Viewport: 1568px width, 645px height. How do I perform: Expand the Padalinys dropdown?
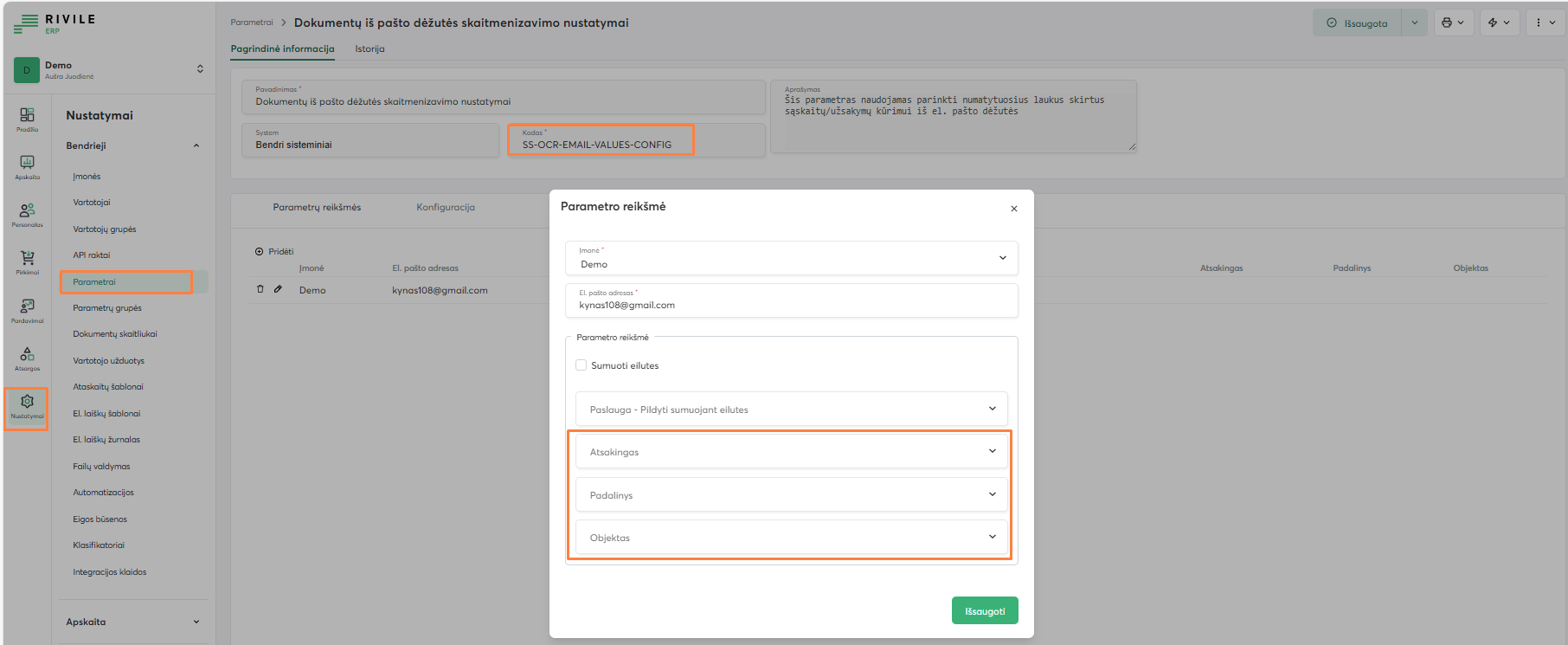(x=790, y=495)
